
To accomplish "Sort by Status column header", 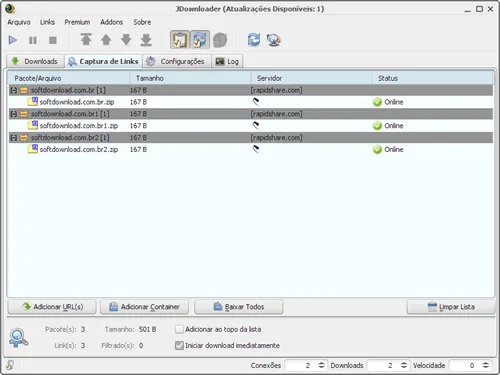I will pyautogui.click(x=433, y=78).
